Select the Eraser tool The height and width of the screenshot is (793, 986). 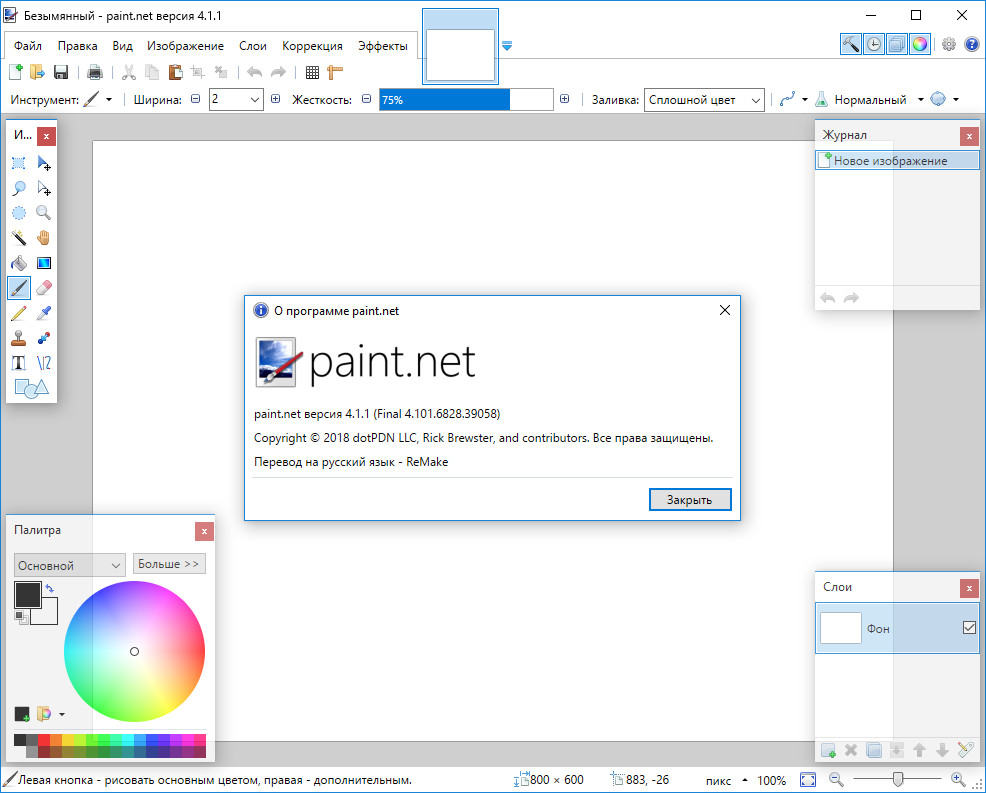(x=43, y=288)
